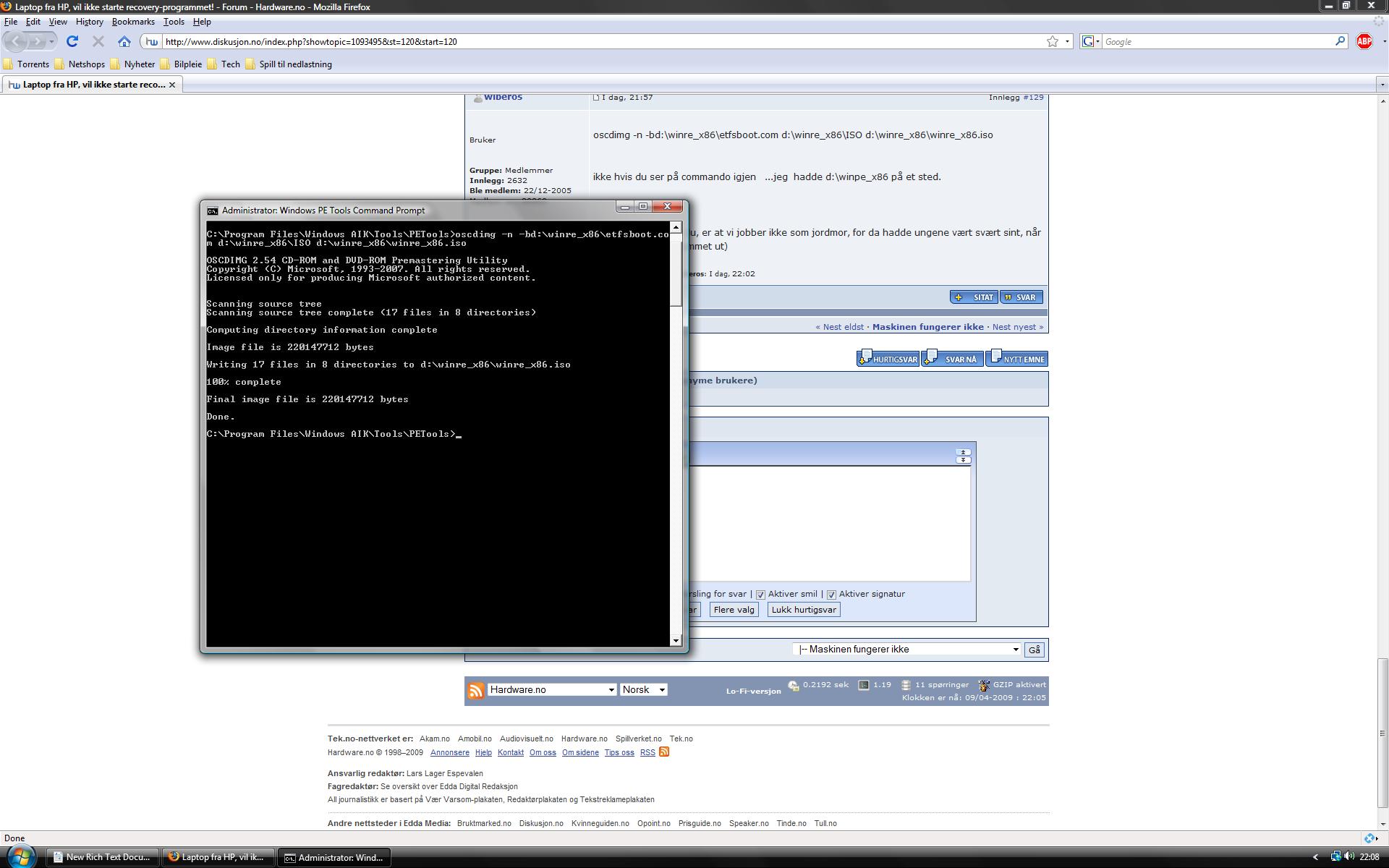
Task: Click command prompt scroll down arrow
Action: click(676, 640)
